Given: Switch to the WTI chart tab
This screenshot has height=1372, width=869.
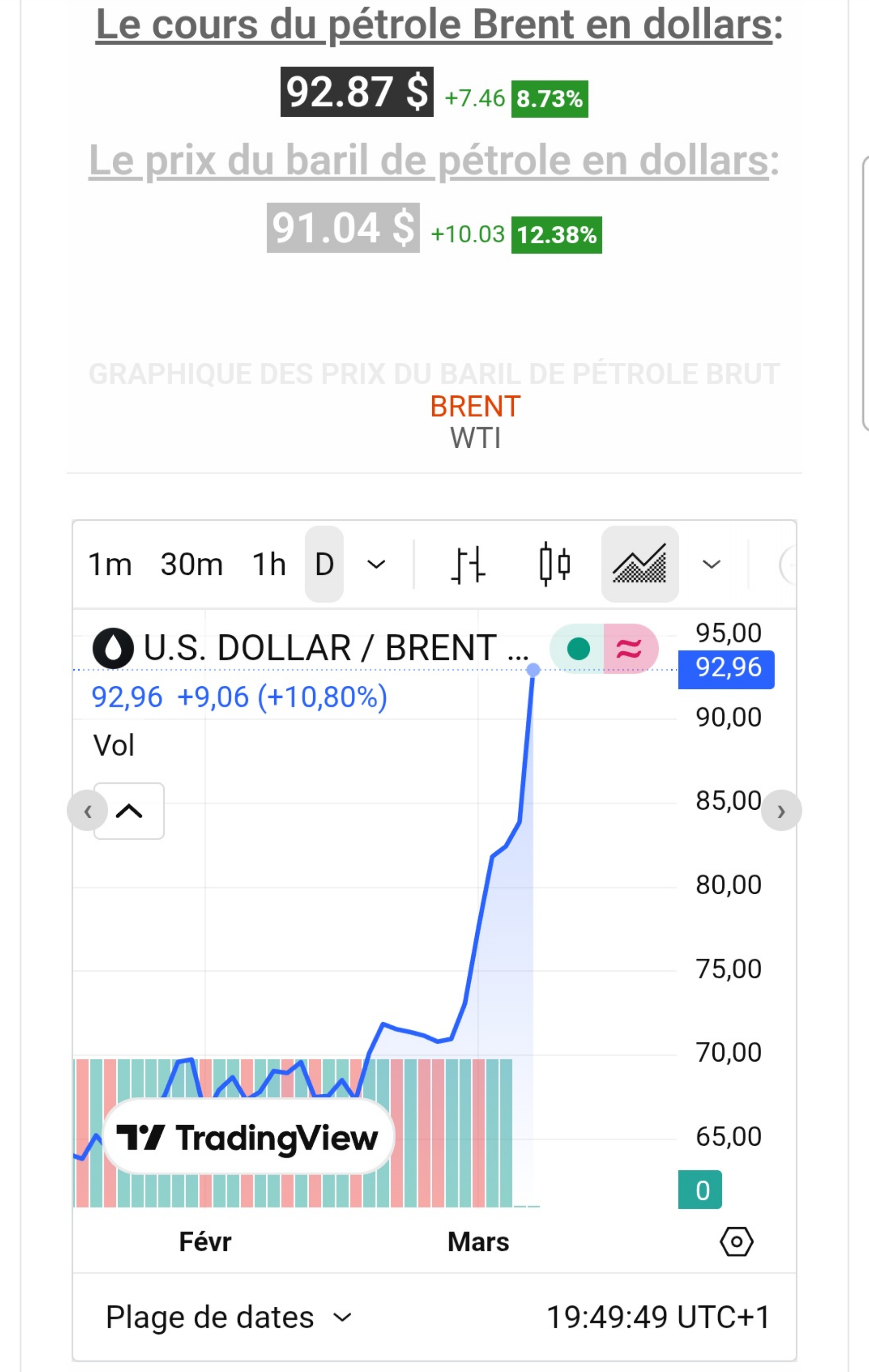Looking at the screenshot, I should click(475, 439).
